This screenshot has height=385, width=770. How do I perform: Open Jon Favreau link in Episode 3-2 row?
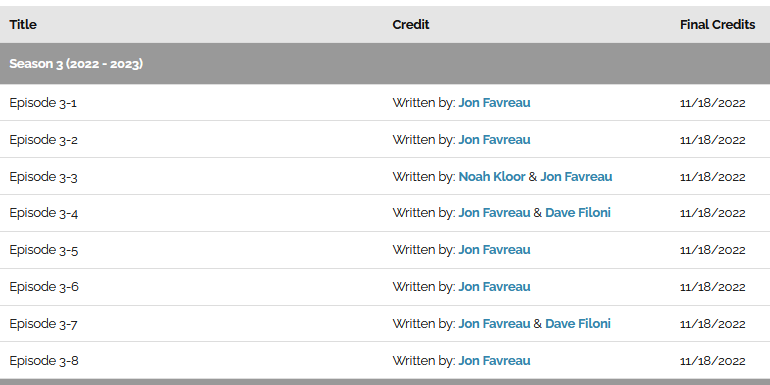494,139
